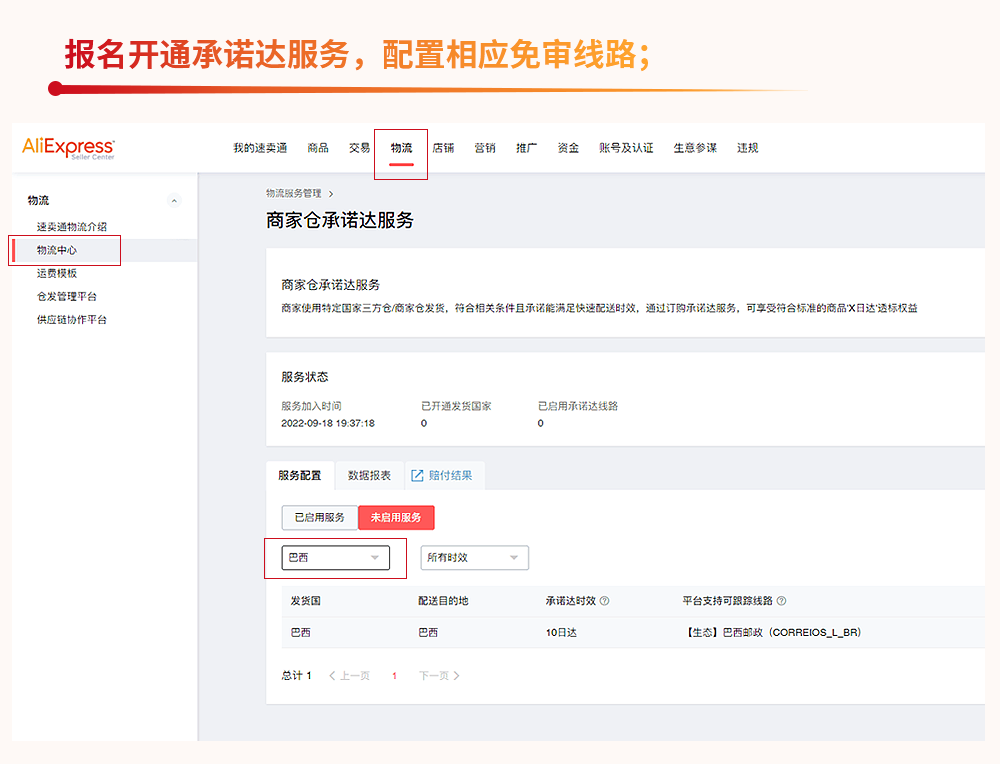Screen dimensions: 1000x764
Task: Open the 赔付结果 tab link
Action: (450, 476)
